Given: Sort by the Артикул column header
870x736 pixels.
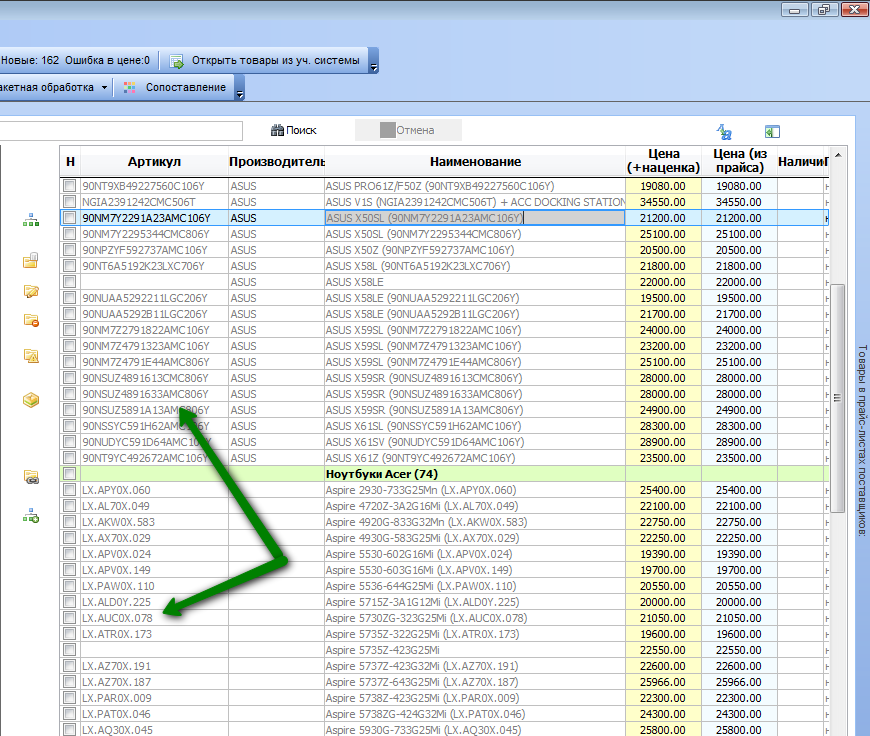Looking at the screenshot, I should click(x=154, y=162).
